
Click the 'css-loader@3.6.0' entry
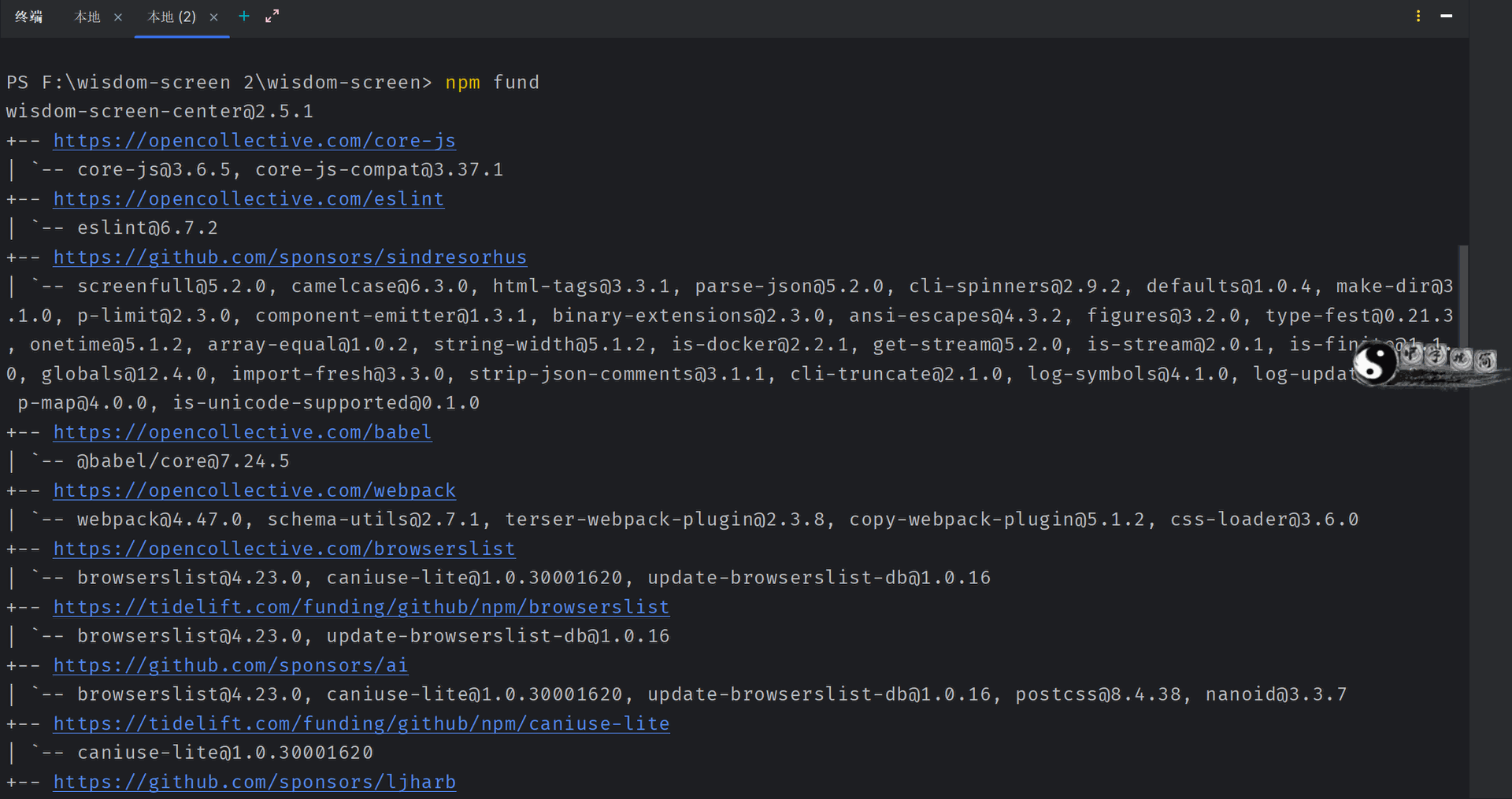[x=1265, y=520]
